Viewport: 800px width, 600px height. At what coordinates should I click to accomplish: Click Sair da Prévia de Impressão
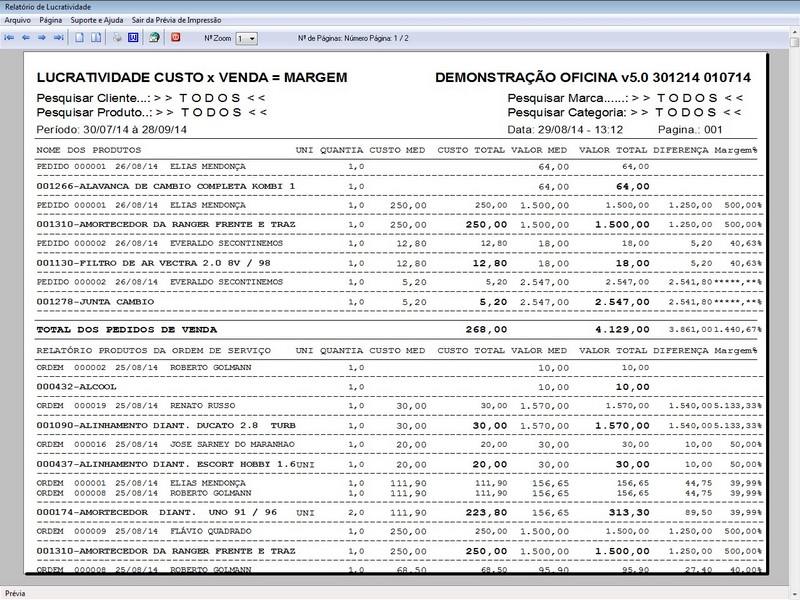(176, 20)
